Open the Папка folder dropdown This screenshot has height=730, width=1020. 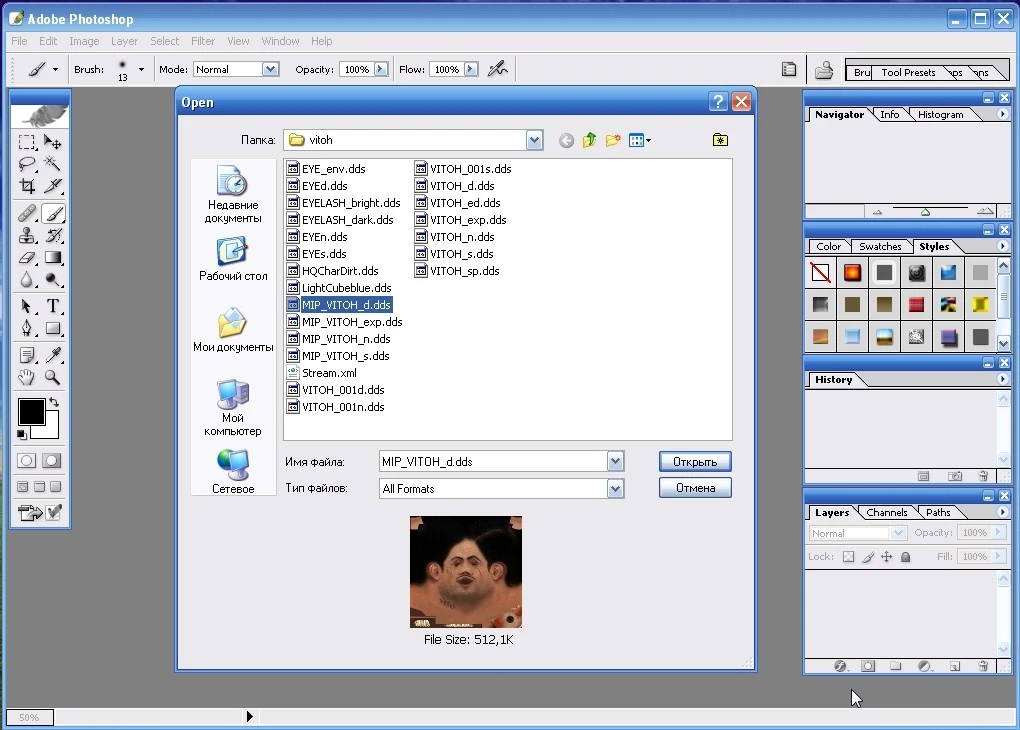tap(534, 140)
